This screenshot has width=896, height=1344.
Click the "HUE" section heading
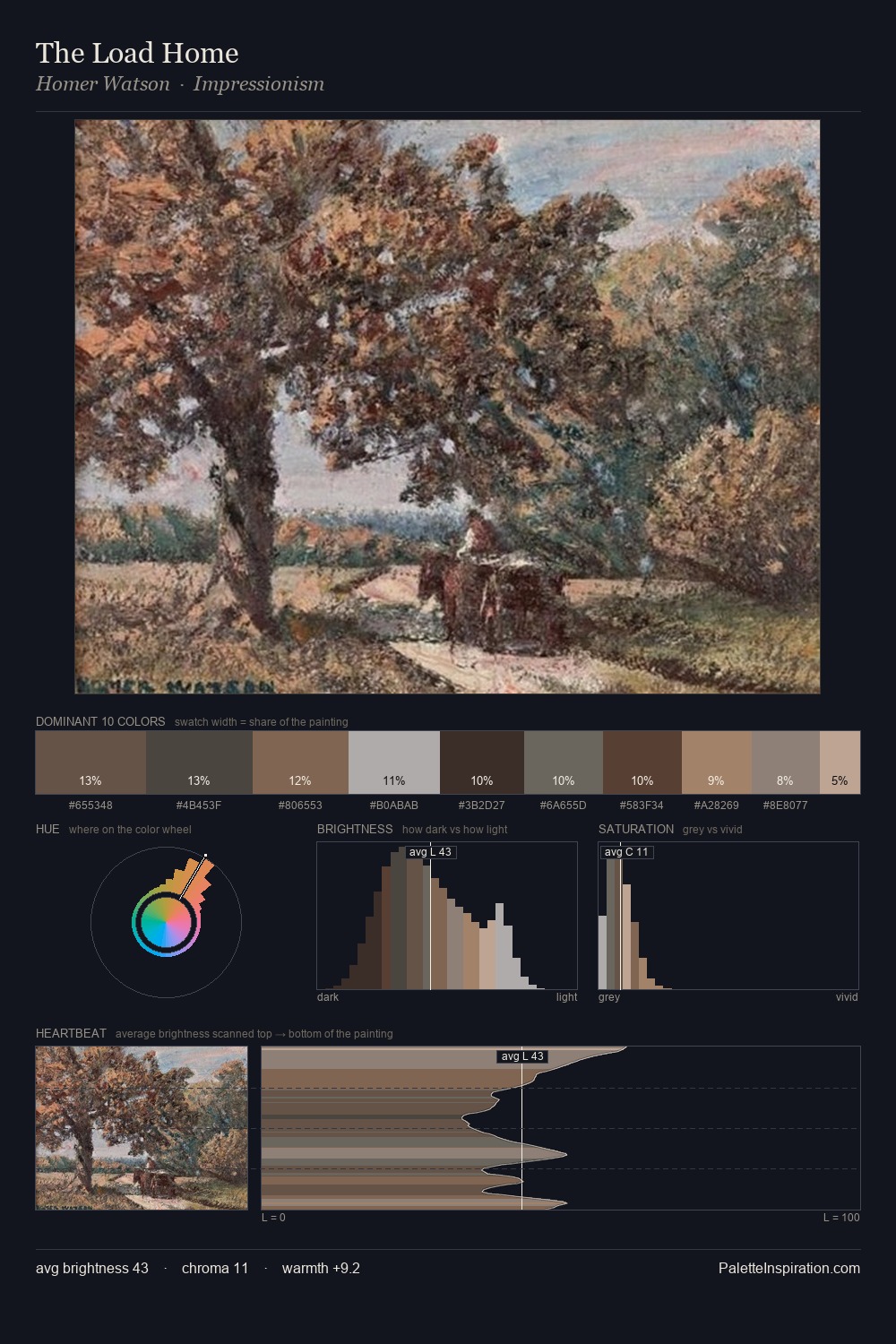(x=47, y=829)
